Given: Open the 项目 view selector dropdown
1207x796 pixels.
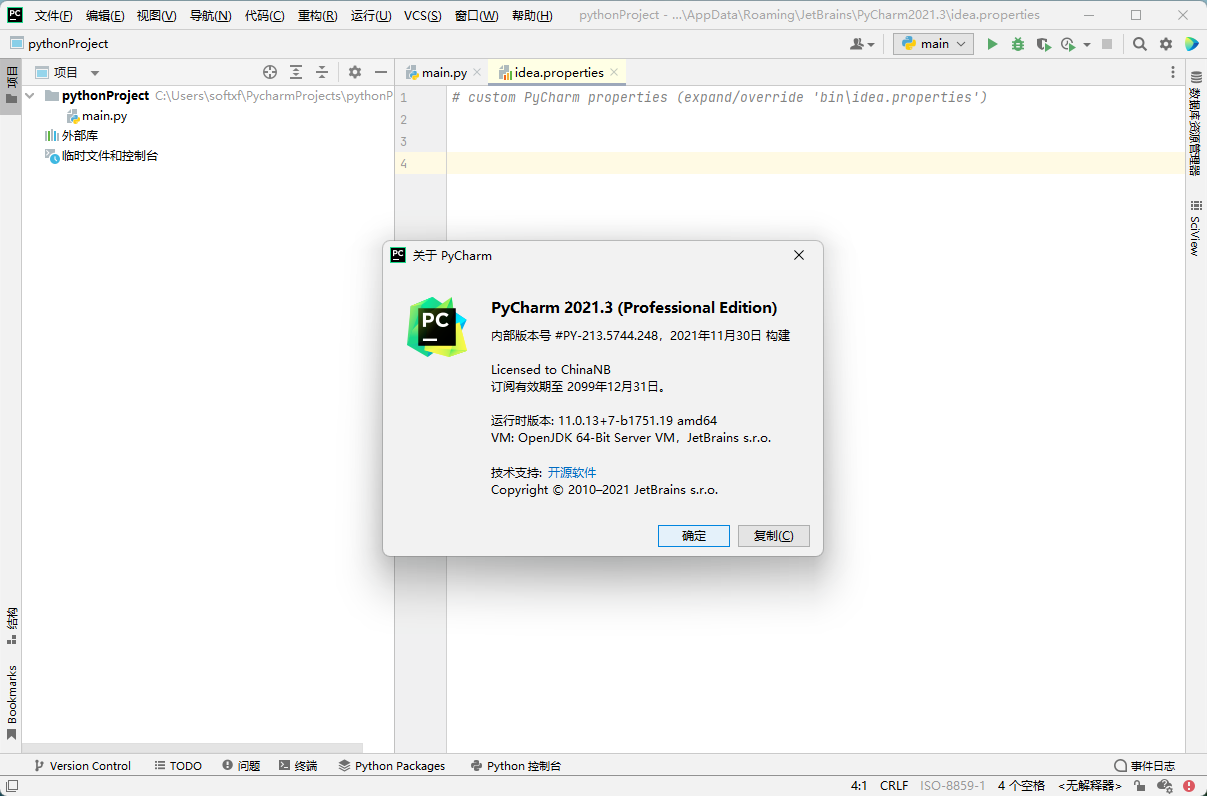Looking at the screenshot, I should [67, 72].
